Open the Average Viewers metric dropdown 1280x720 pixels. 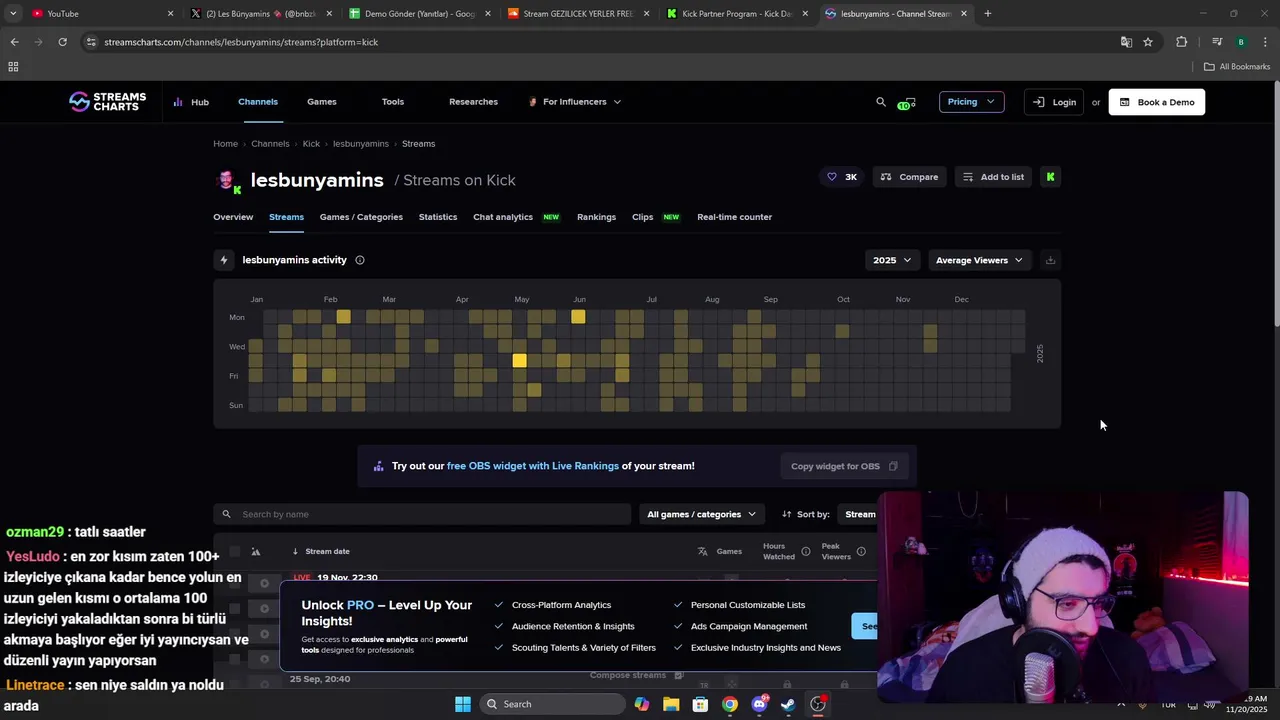(x=979, y=260)
